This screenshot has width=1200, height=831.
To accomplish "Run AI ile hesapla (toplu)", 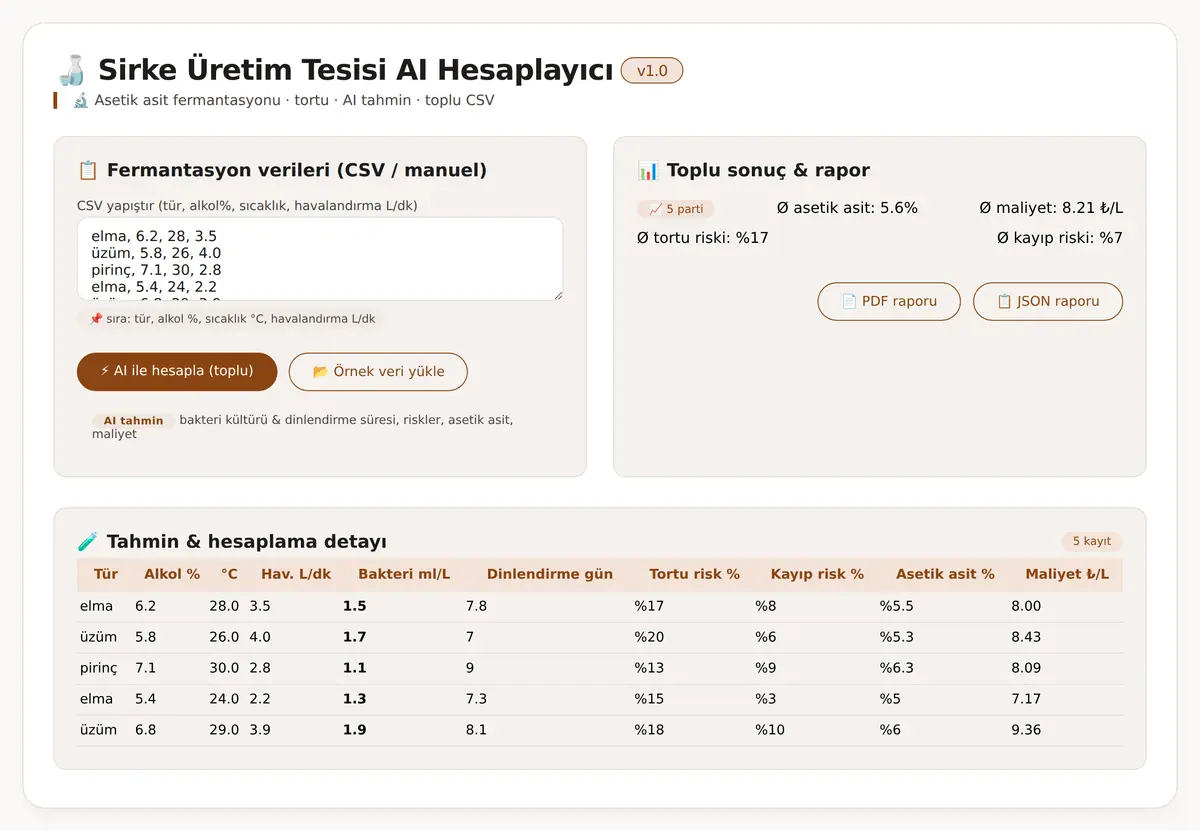I will pos(177,371).
